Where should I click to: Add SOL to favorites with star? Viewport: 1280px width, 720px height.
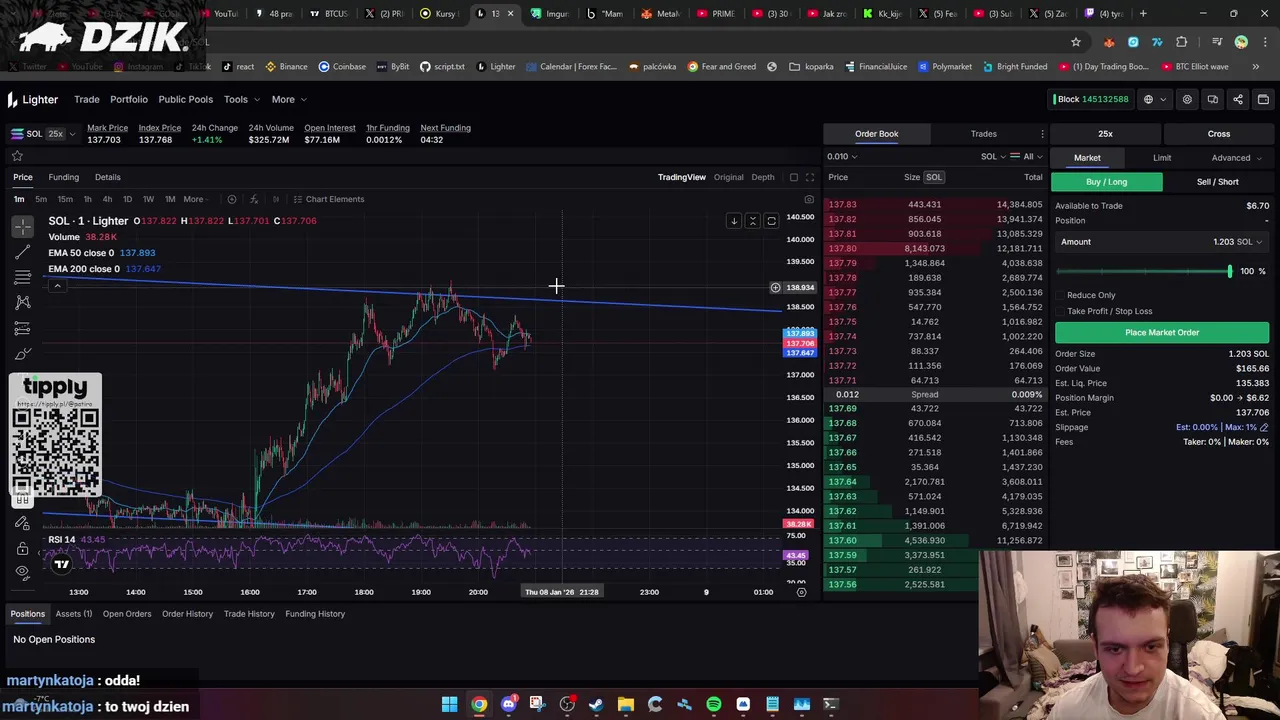point(17,156)
